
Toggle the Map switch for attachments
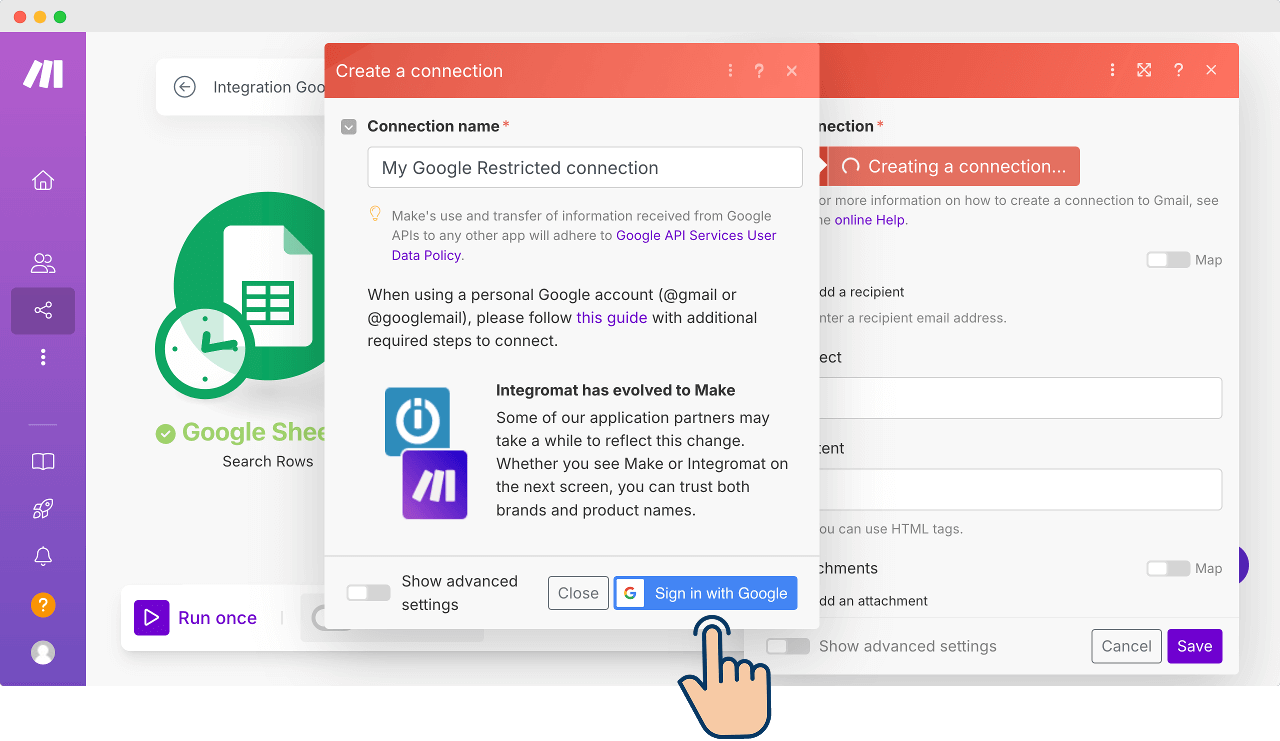point(1168,568)
